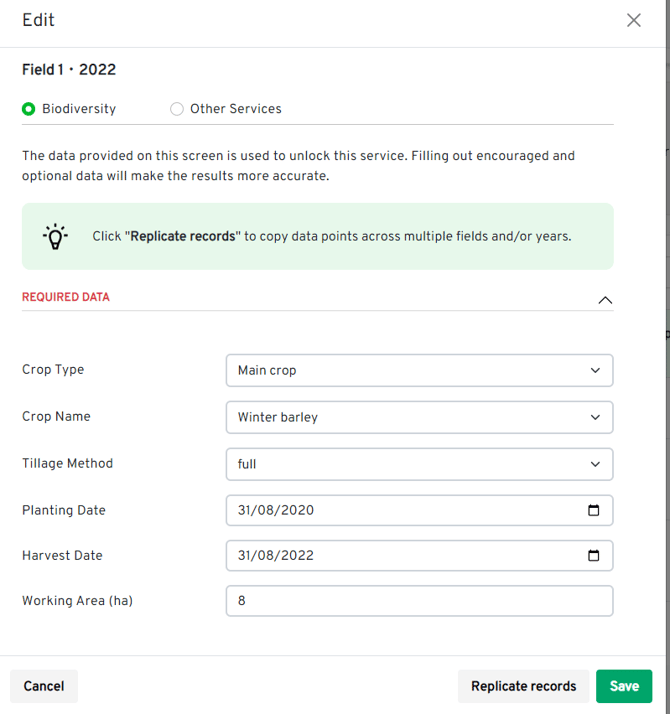Image resolution: width=670 pixels, height=714 pixels.
Task: Click the Harvest Date field
Action: (400, 556)
